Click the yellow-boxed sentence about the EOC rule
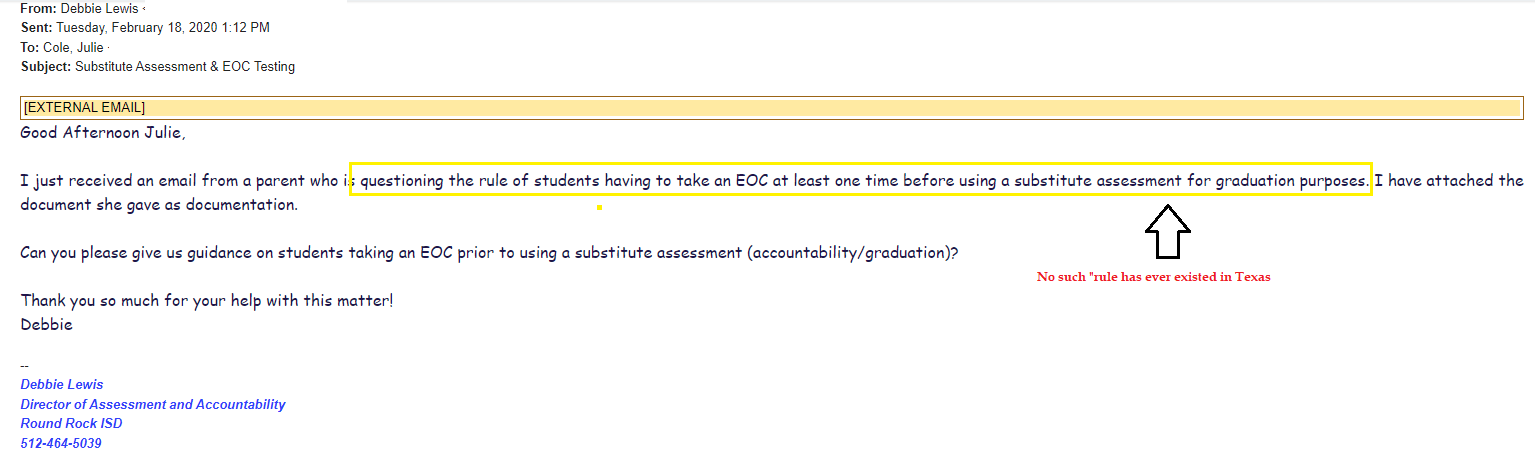This screenshot has width=1535, height=457. point(860,180)
